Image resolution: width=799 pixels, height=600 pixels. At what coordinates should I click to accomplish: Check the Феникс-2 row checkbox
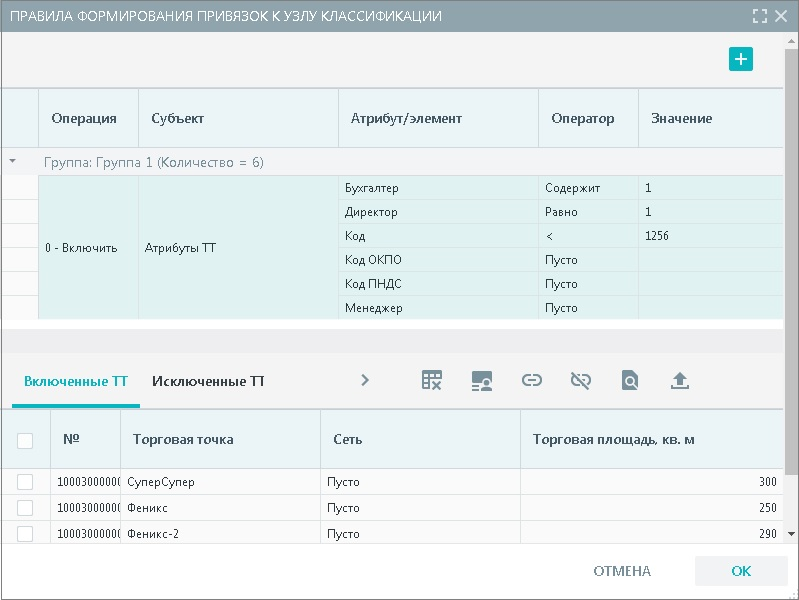pos(25,534)
